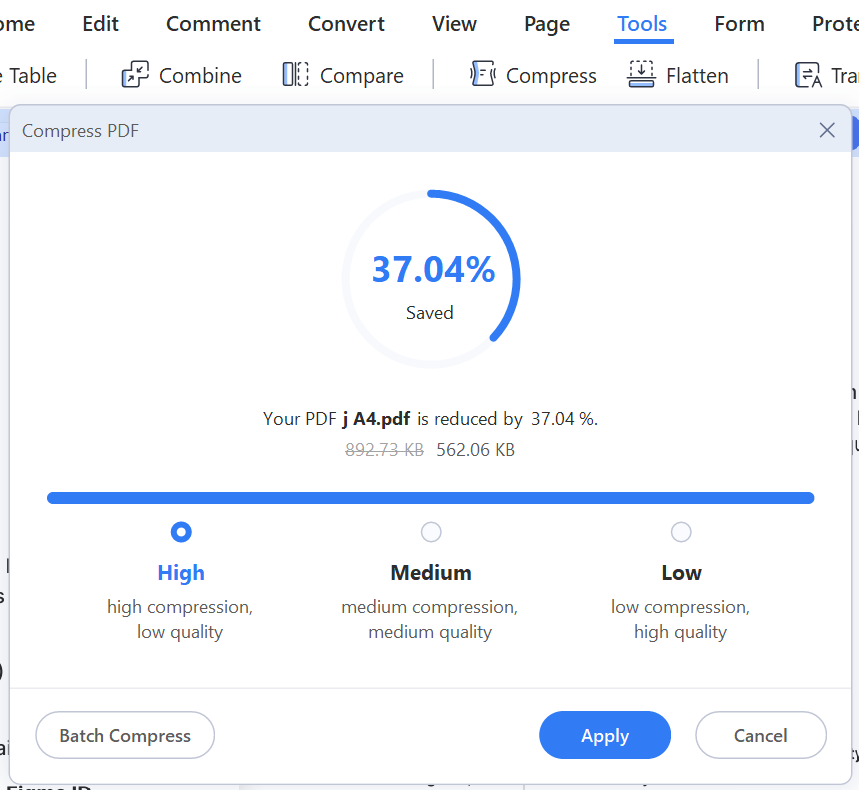This screenshot has height=790, width=859.
Task: Go to the Page tab
Action: tap(547, 24)
